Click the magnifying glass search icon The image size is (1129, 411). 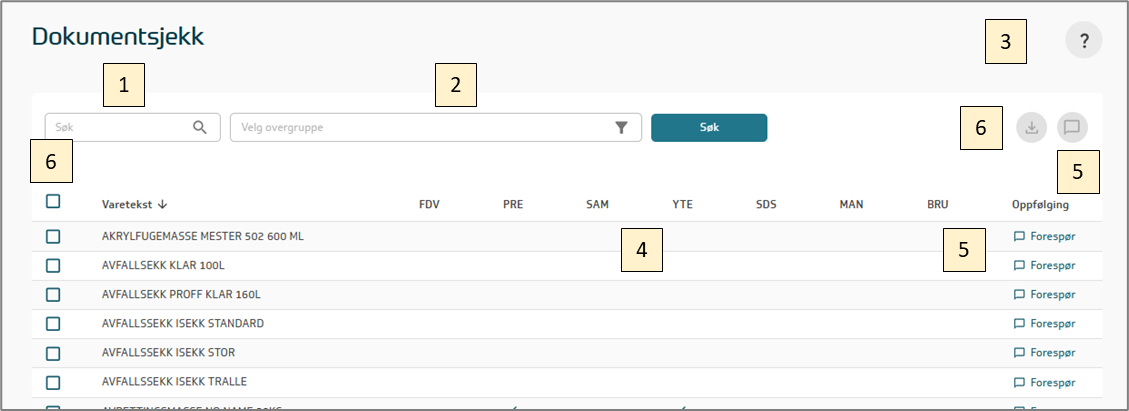click(x=200, y=127)
